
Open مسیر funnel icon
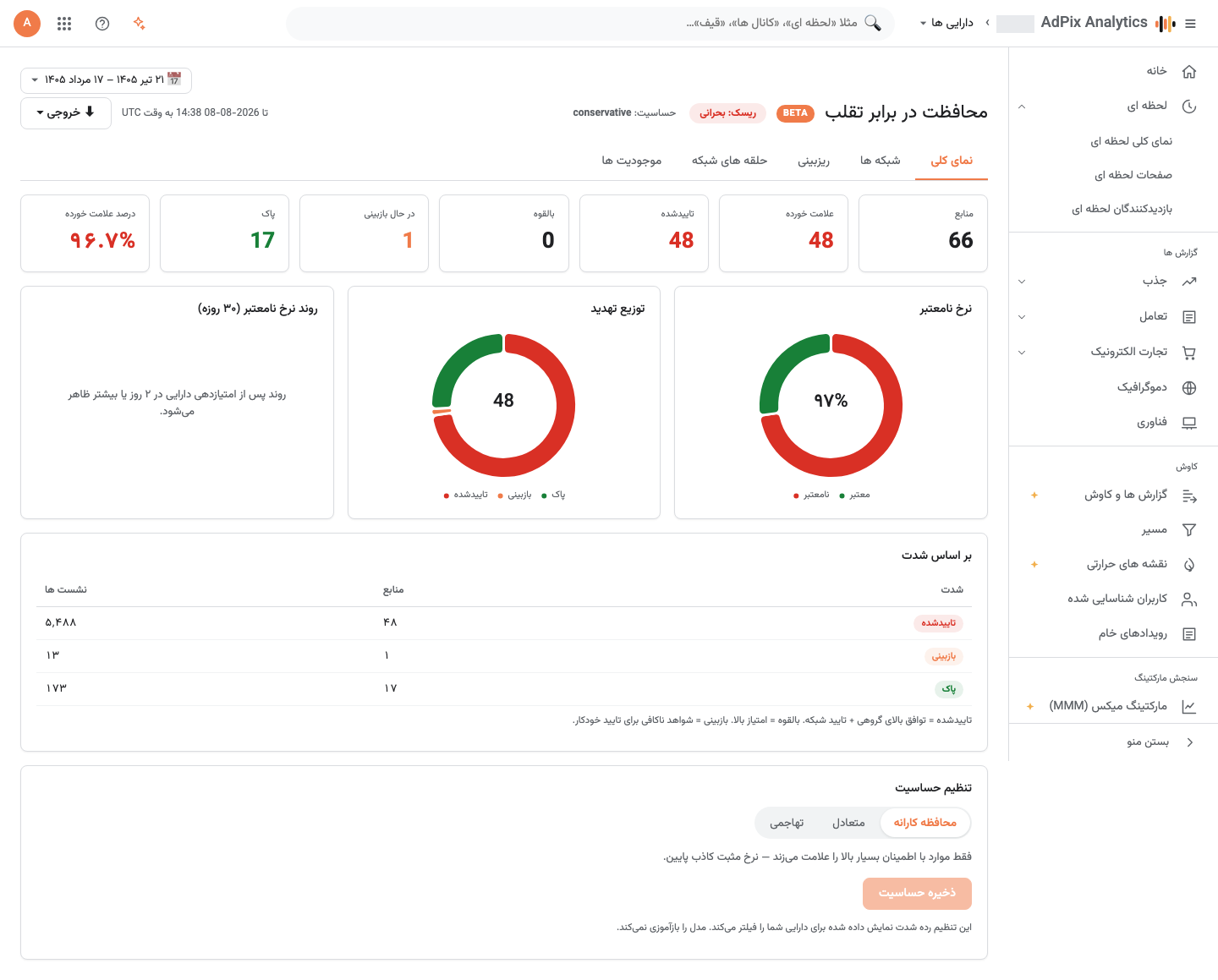pos(1189,530)
